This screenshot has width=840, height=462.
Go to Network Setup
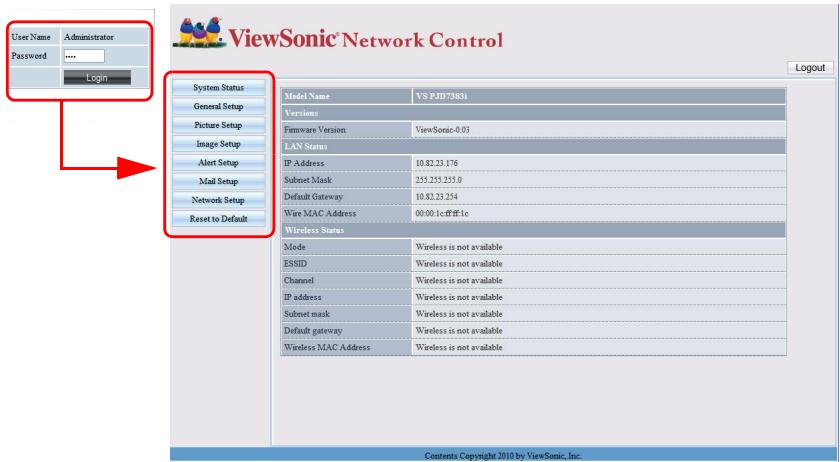pos(219,200)
